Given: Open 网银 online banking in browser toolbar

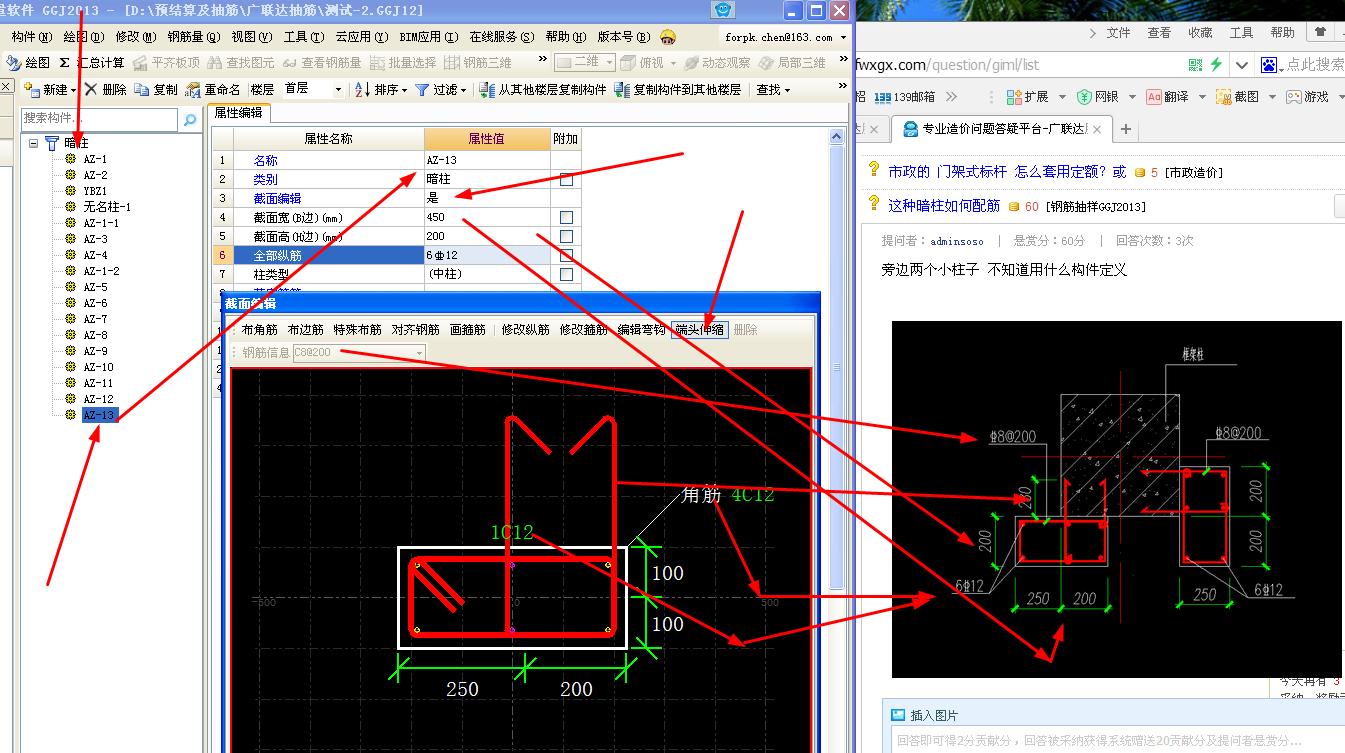Looking at the screenshot, I should (x=1097, y=97).
